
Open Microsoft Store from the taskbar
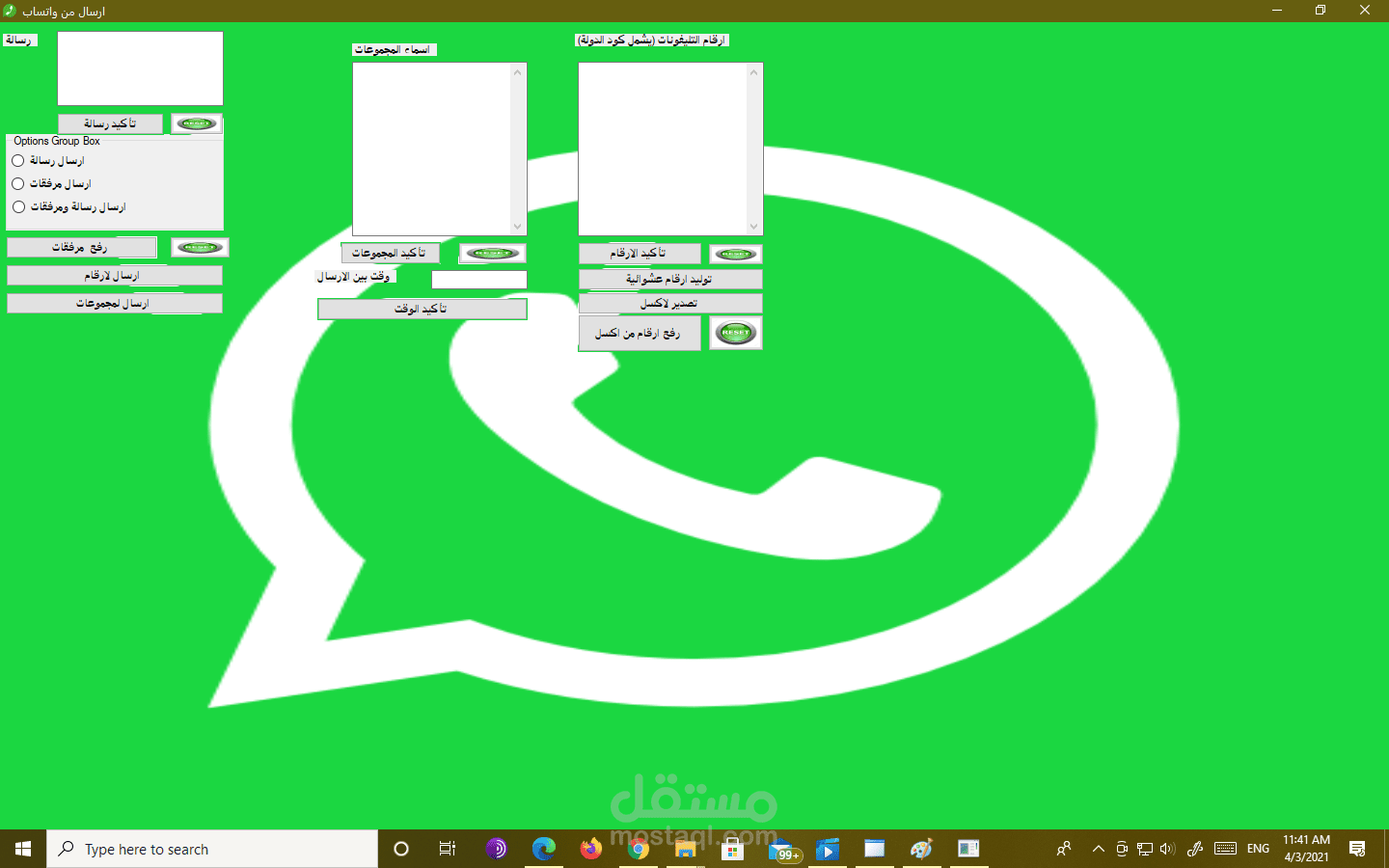click(x=732, y=849)
